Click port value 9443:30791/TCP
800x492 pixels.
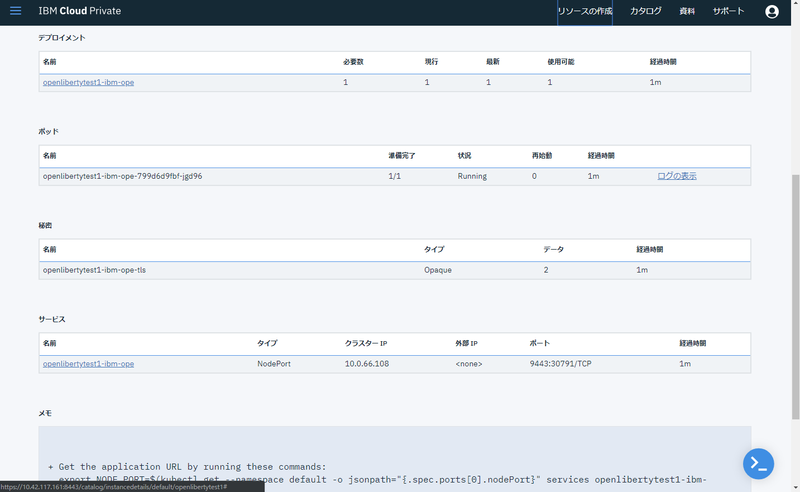[x=560, y=364]
